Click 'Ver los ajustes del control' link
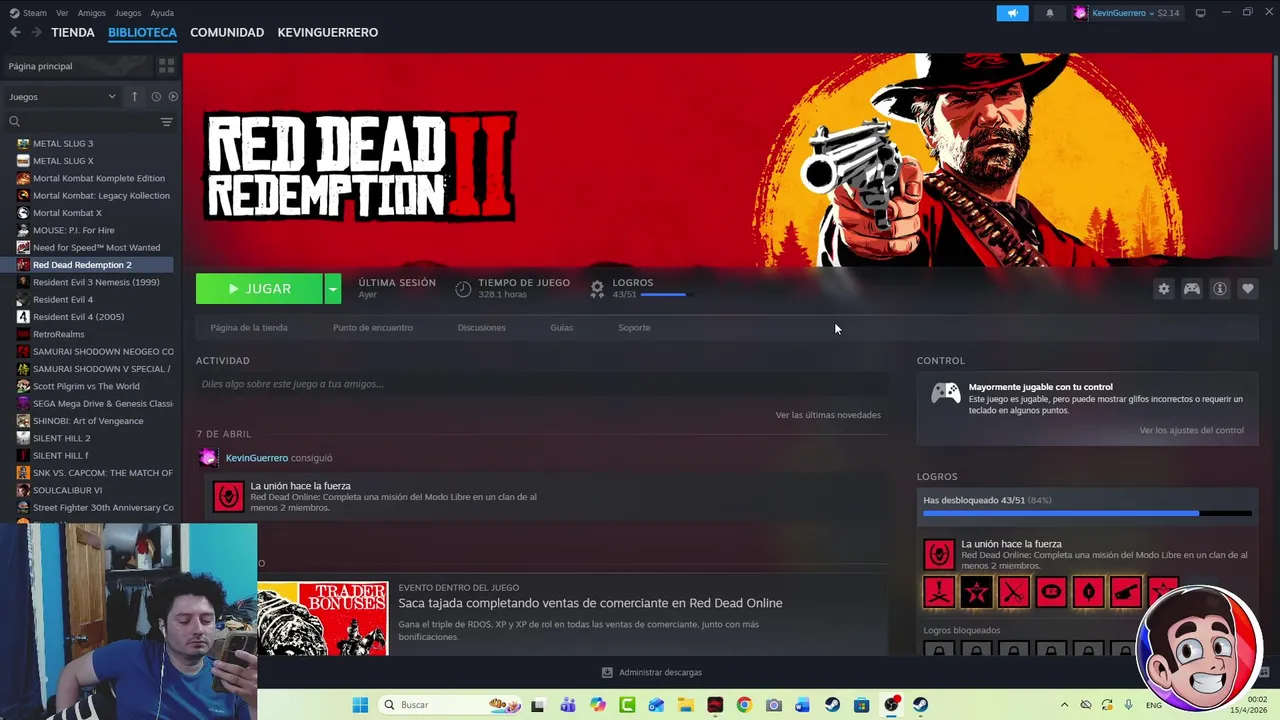 pos(1191,431)
